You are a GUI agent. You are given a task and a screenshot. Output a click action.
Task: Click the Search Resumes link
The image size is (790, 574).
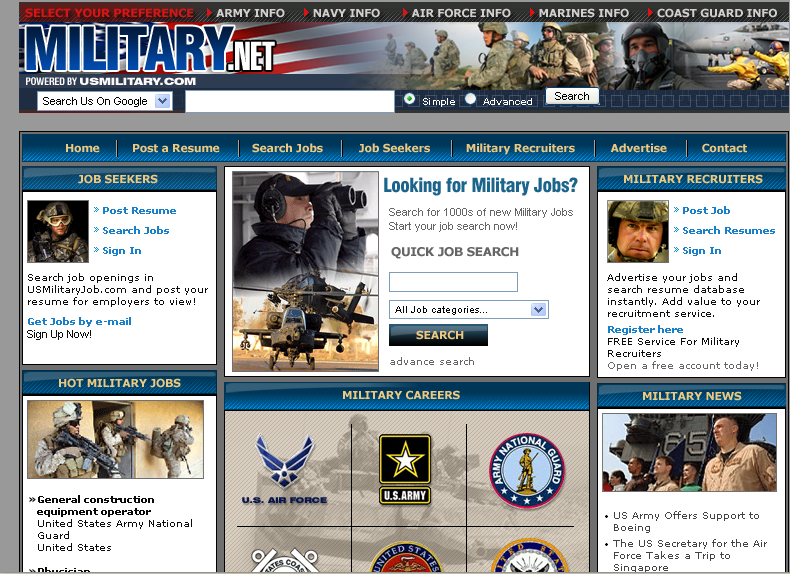[x=729, y=230]
